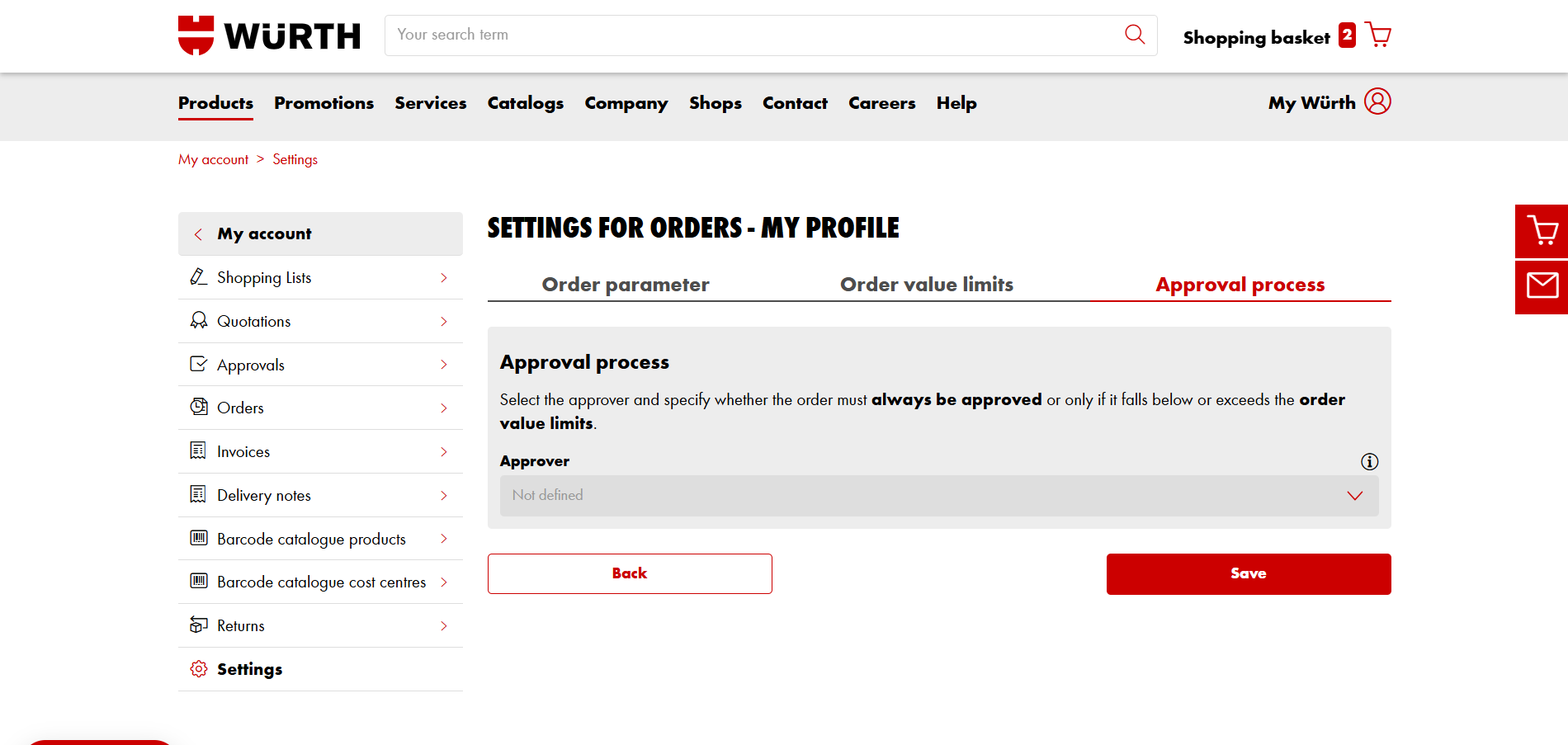Viewport: 1568px width, 745px height.
Task: Expand the Invoices sidebar chevron
Action: 444,452
